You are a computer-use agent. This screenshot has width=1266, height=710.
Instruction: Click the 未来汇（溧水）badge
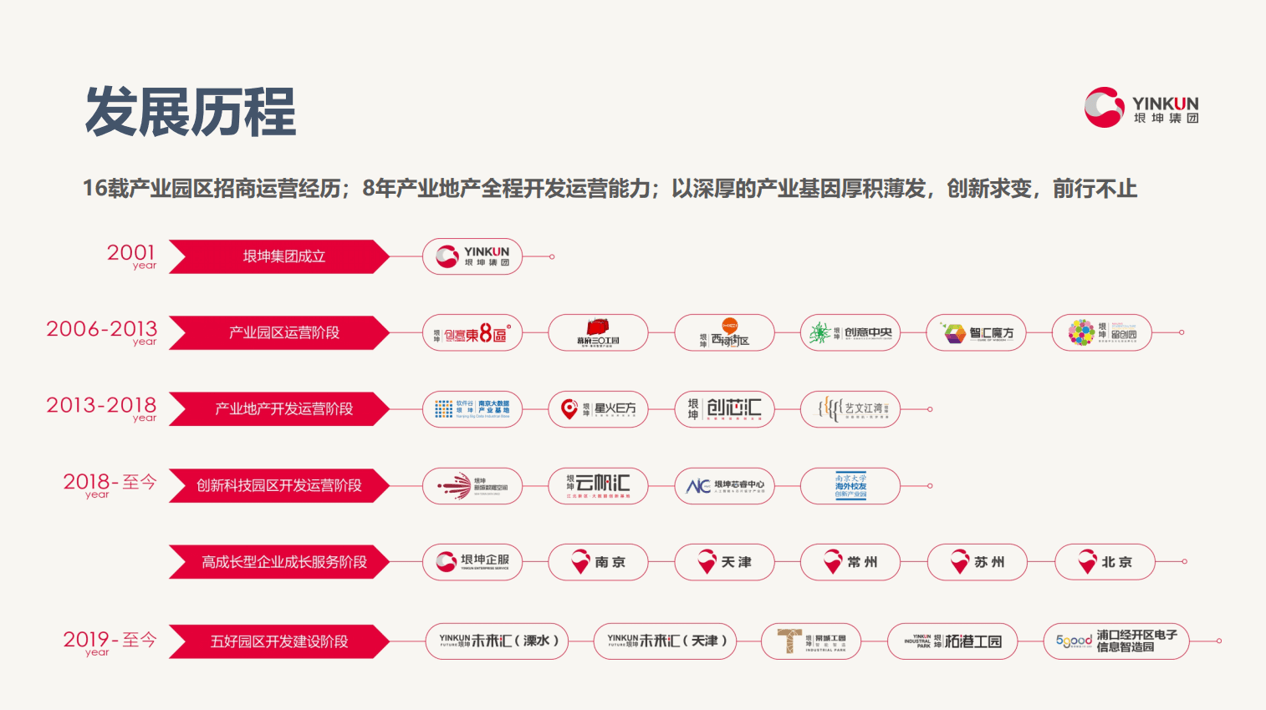pyautogui.click(x=498, y=641)
